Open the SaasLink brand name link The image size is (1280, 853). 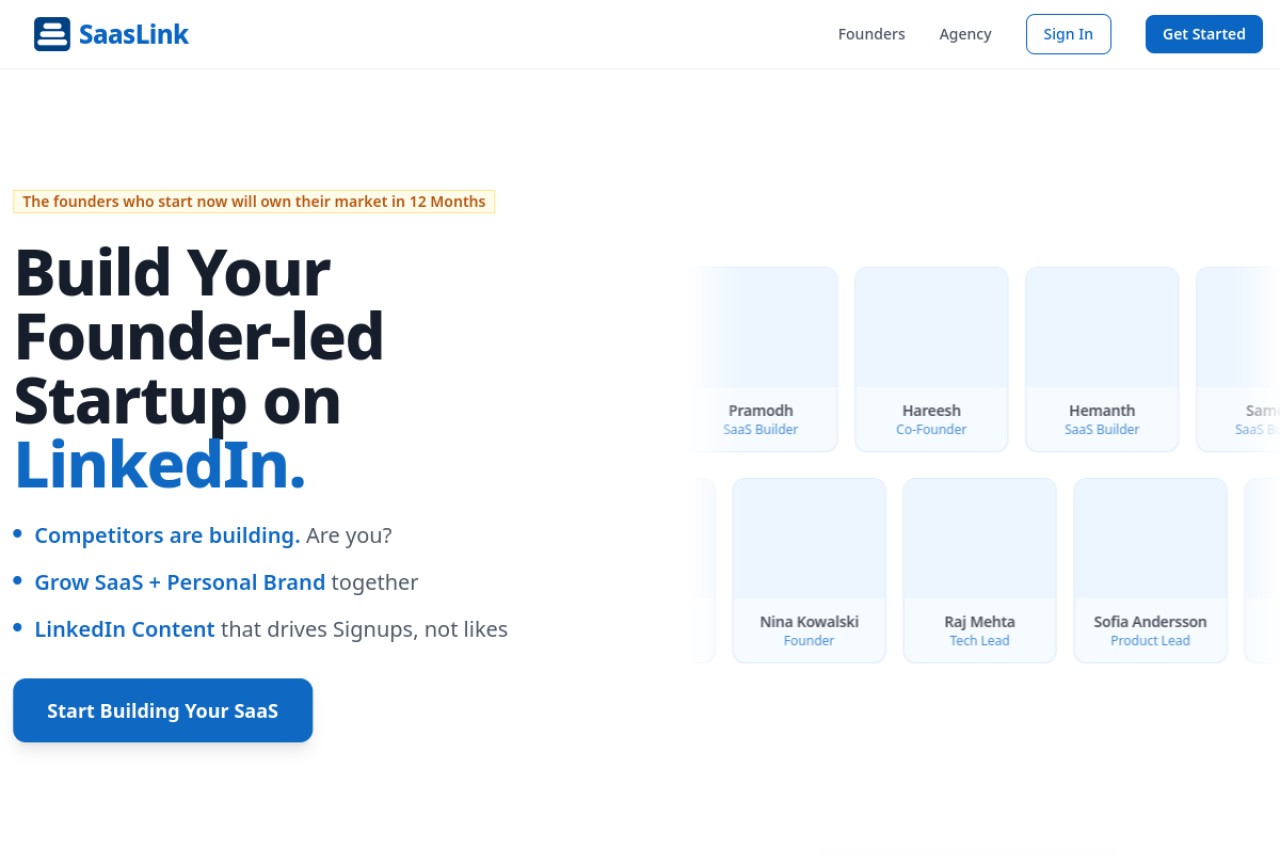coord(134,35)
